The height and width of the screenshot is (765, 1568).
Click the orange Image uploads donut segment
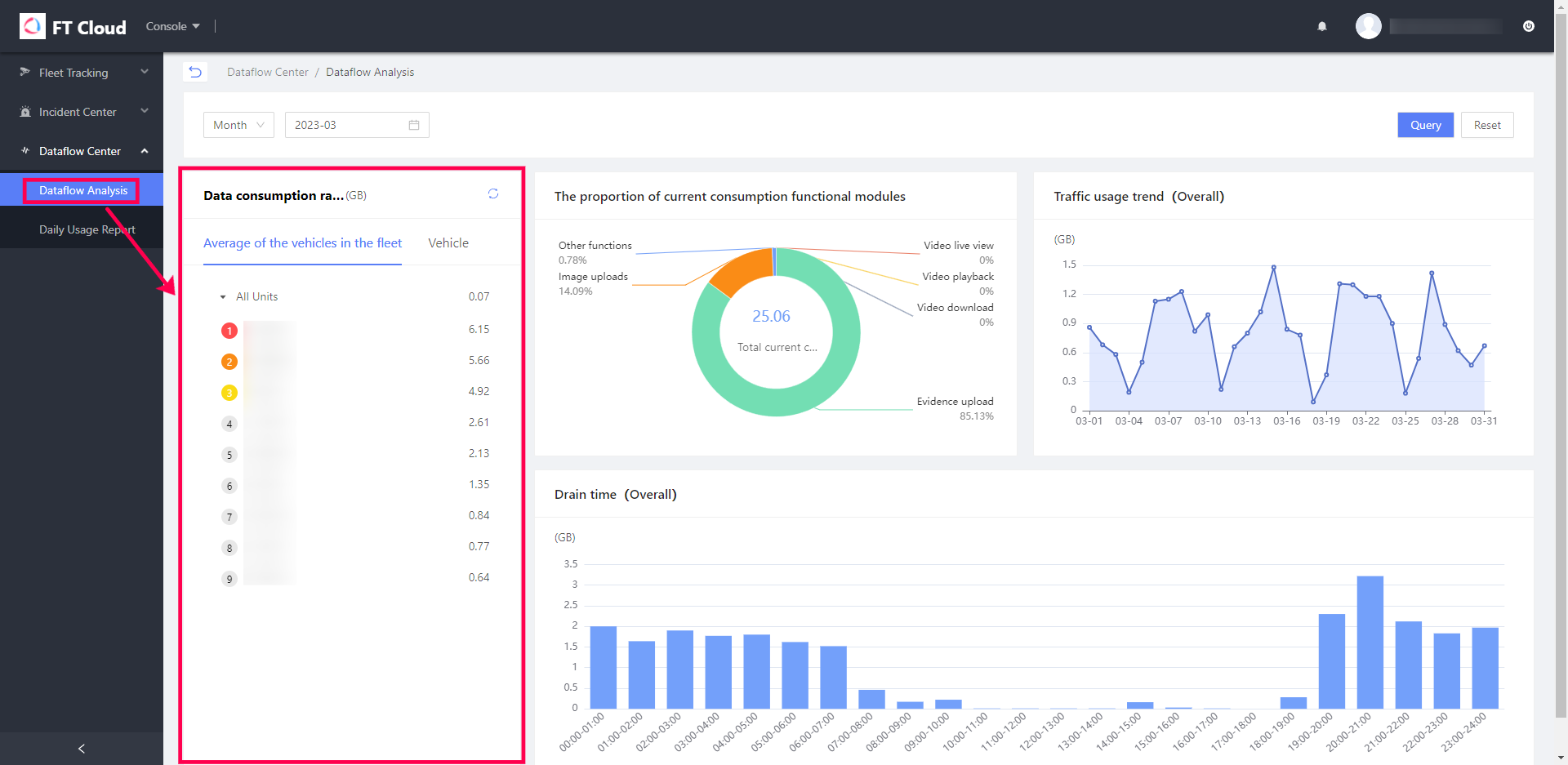pos(743,272)
